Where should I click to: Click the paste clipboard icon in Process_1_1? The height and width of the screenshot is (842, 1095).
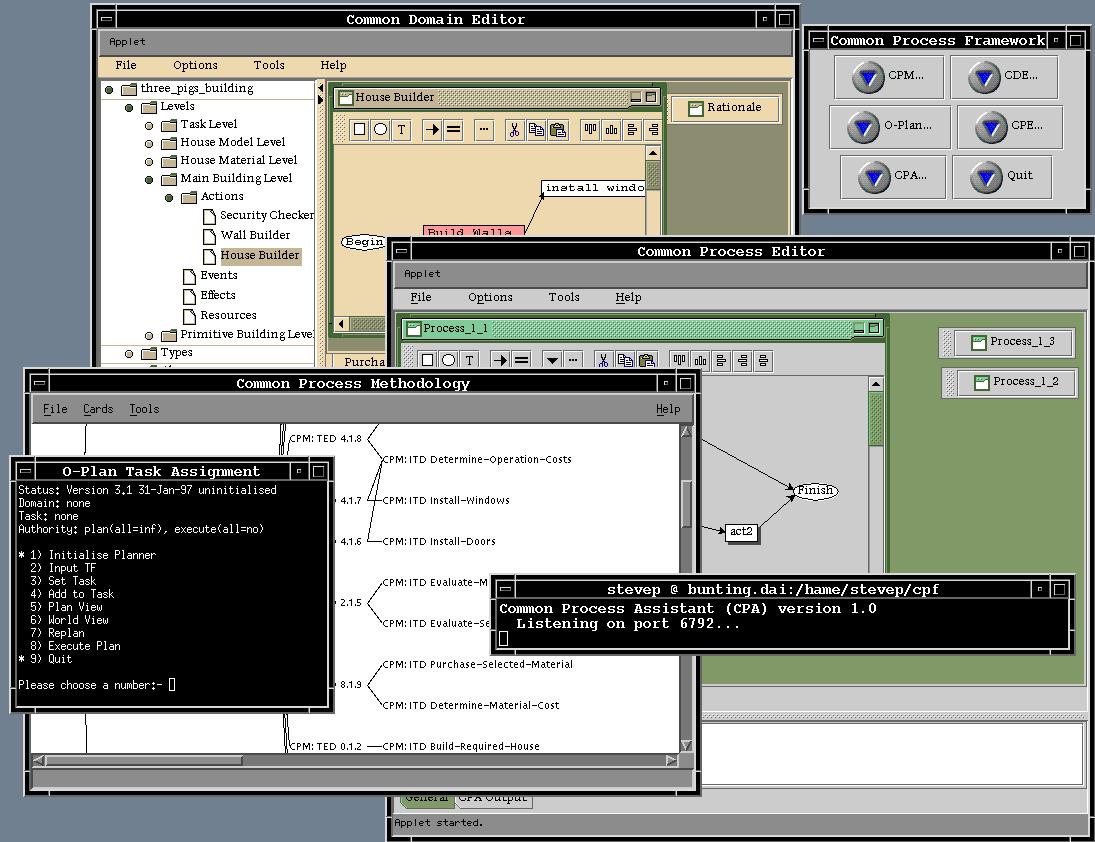point(647,361)
